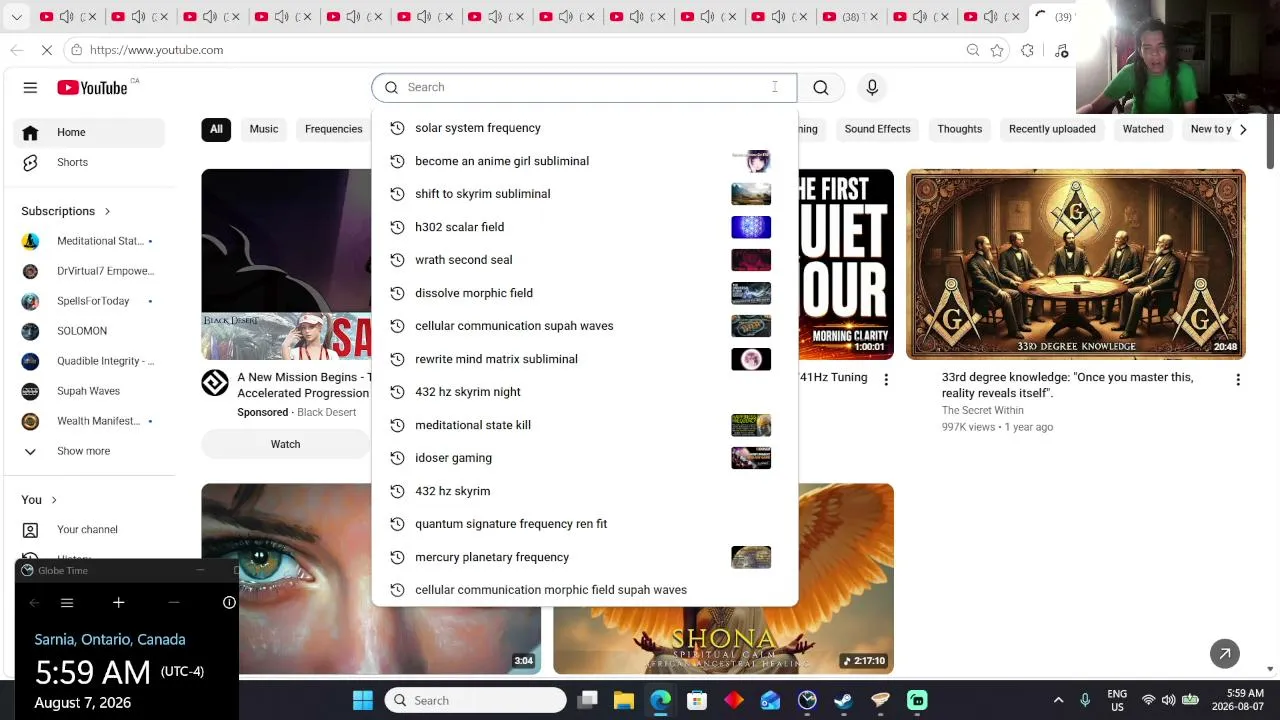This screenshot has height=720, width=1280.
Task: Select the Watched filter chip
Action: [x=1143, y=129]
